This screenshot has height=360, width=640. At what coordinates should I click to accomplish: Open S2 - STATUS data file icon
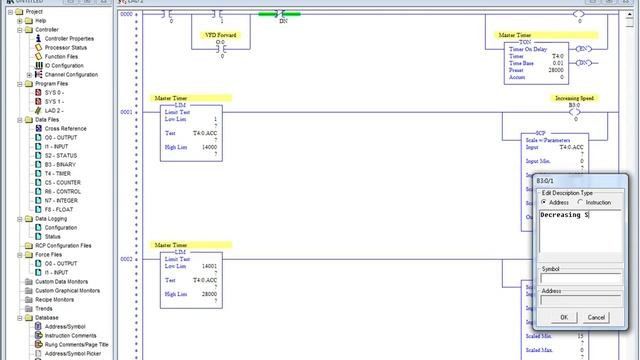[38, 156]
